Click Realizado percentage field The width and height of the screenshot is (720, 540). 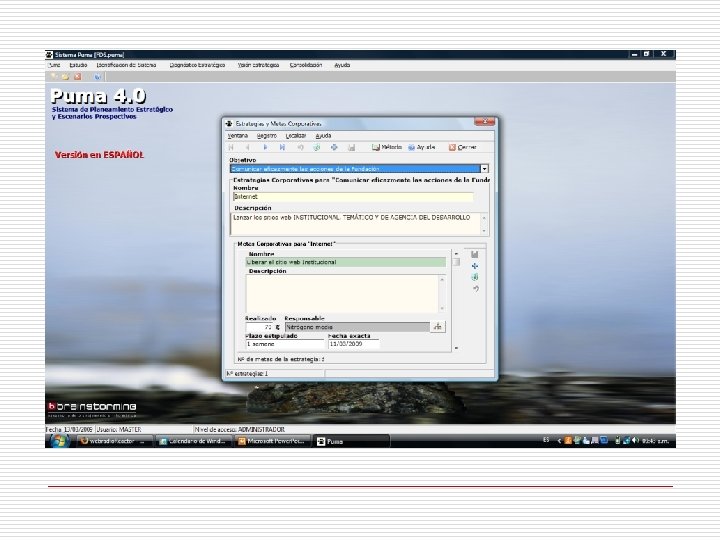point(260,327)
